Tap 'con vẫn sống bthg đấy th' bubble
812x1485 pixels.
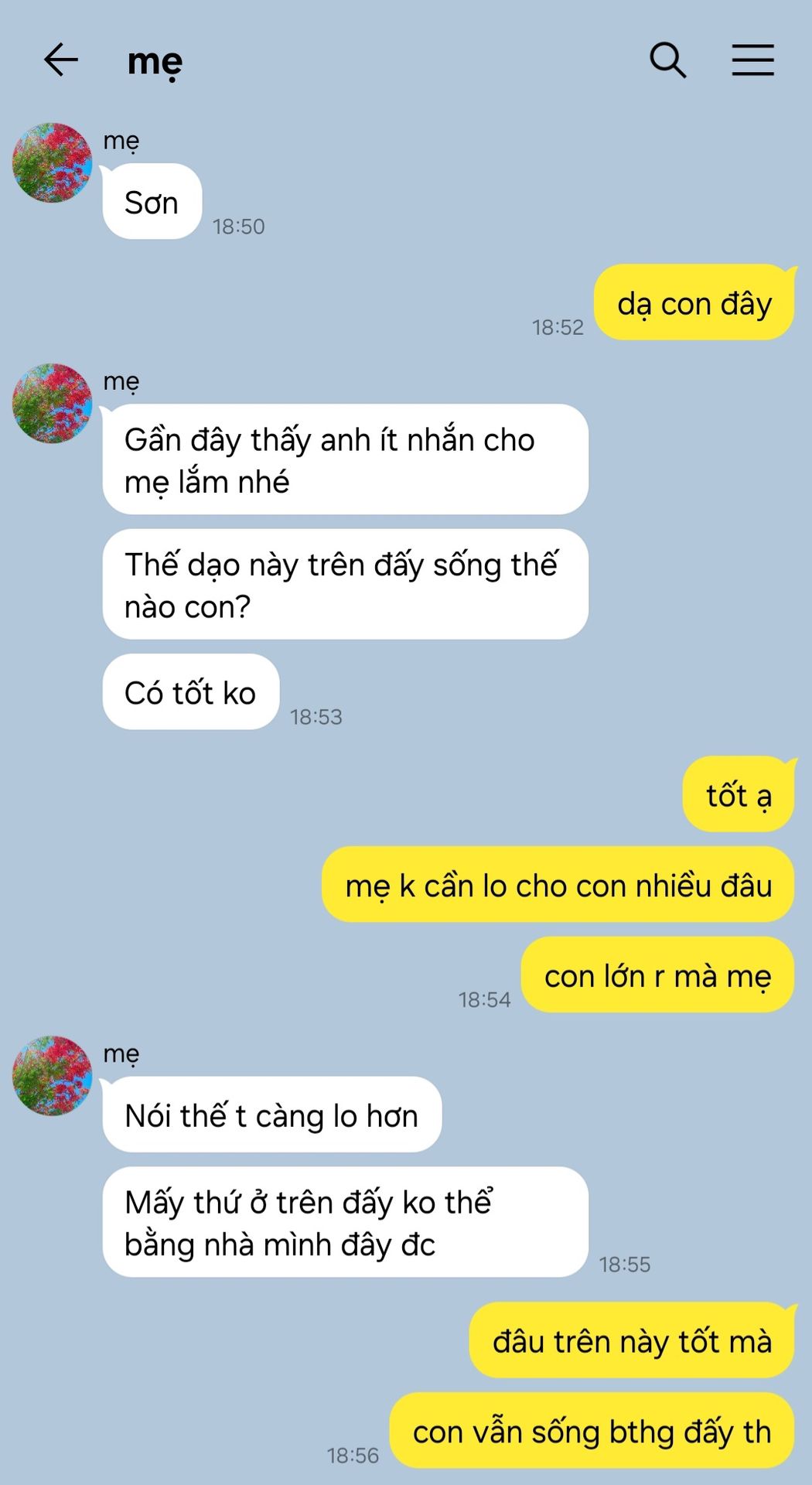(x=592, y=1431)
